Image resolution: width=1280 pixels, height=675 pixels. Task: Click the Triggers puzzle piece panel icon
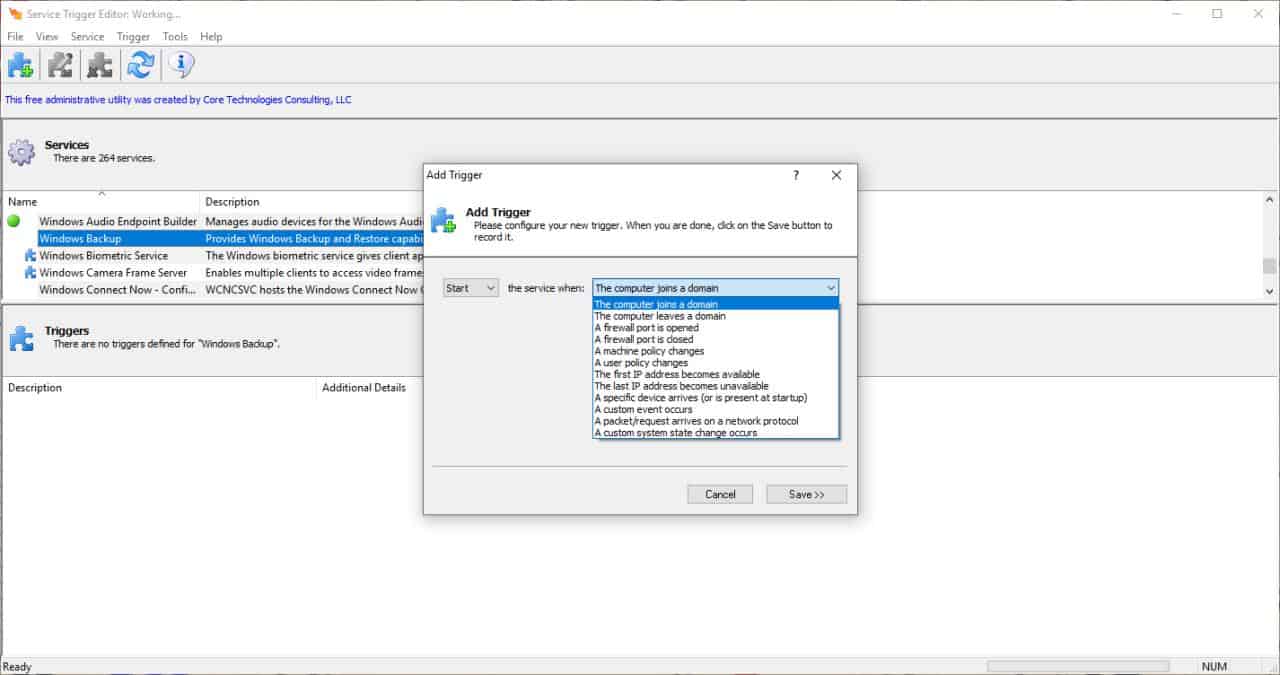point(21,338)
